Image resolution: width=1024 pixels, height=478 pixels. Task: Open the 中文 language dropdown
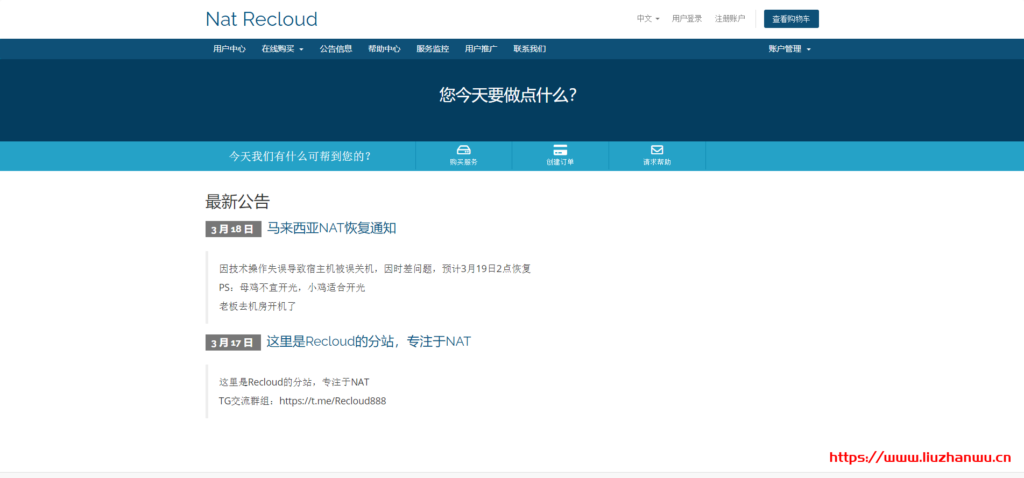tap(648, 18)
